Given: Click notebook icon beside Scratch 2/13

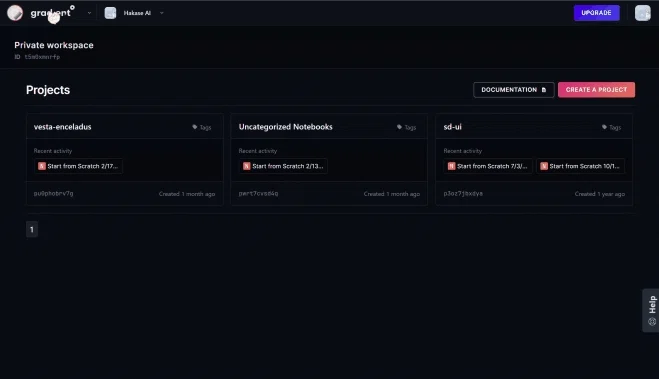Looking at the screenshot, I should (x=247, y=166).
